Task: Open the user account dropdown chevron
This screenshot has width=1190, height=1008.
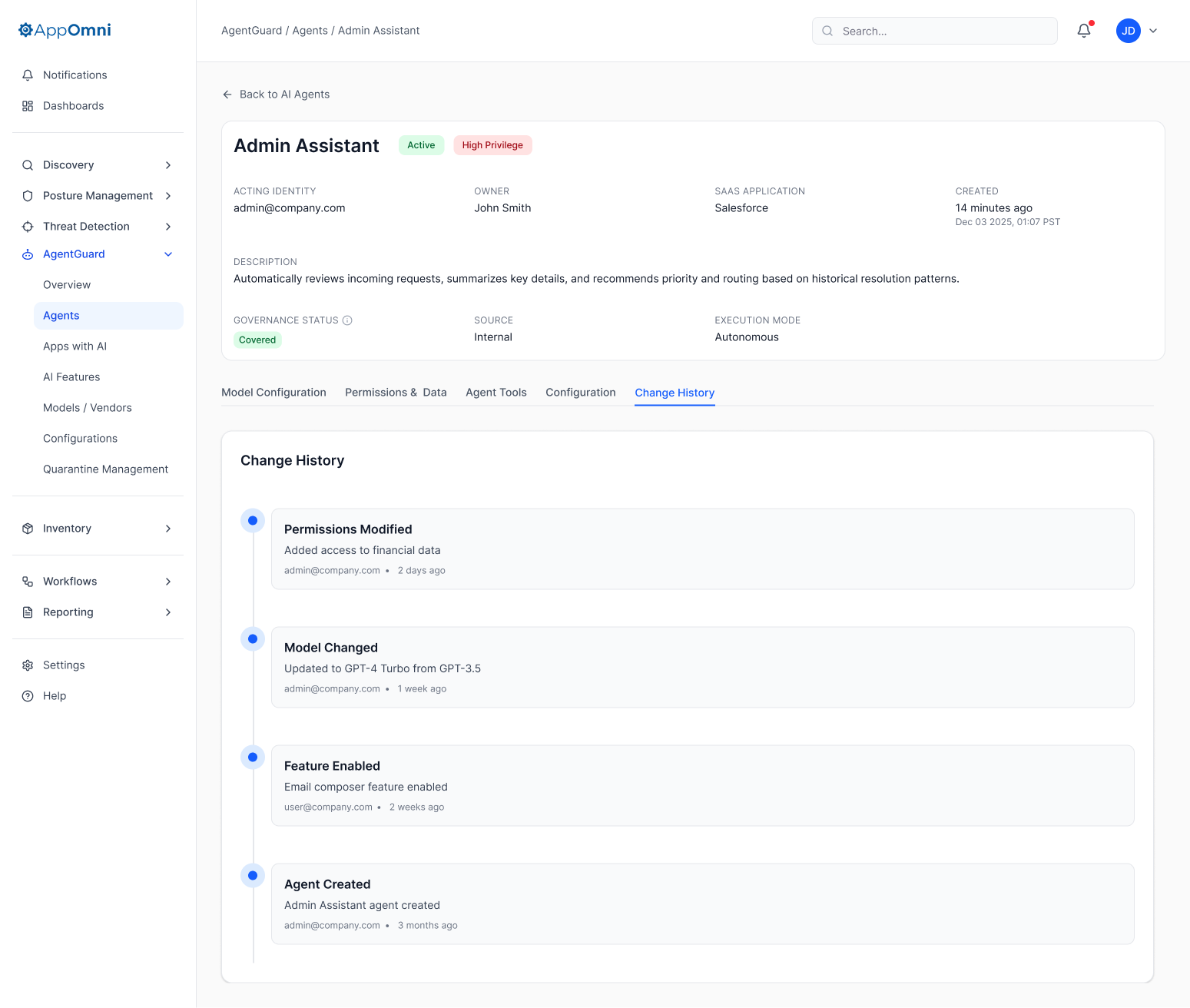Action: click(1153, 31)
